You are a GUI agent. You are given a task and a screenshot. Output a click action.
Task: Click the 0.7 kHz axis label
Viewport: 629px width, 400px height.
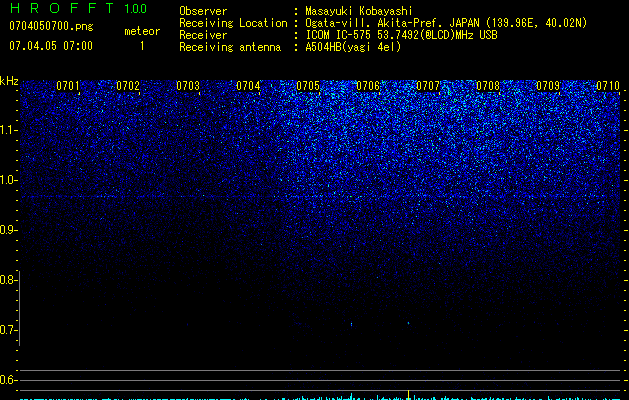7,330
